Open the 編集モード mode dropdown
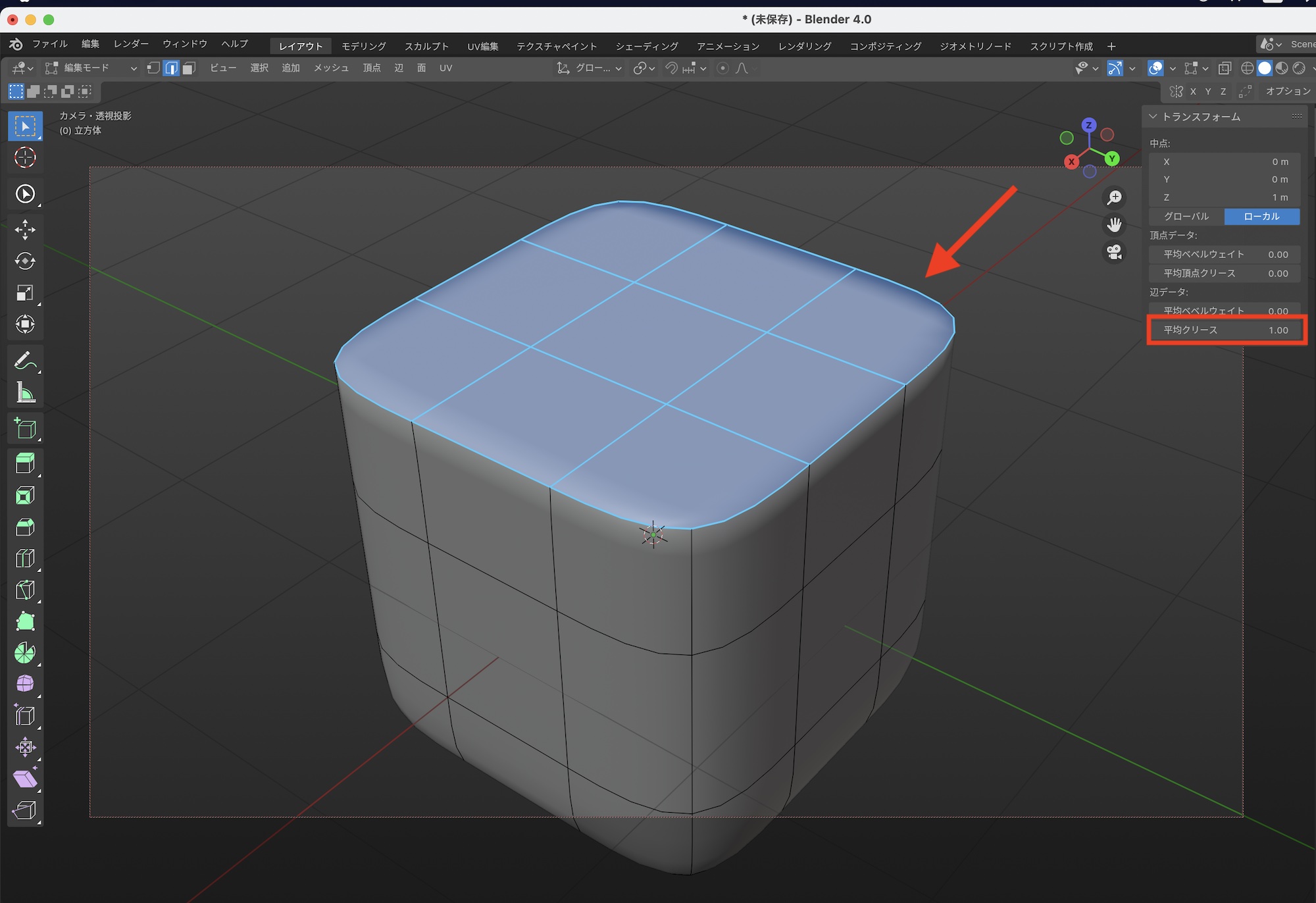1316x903 pixels. 91,68
